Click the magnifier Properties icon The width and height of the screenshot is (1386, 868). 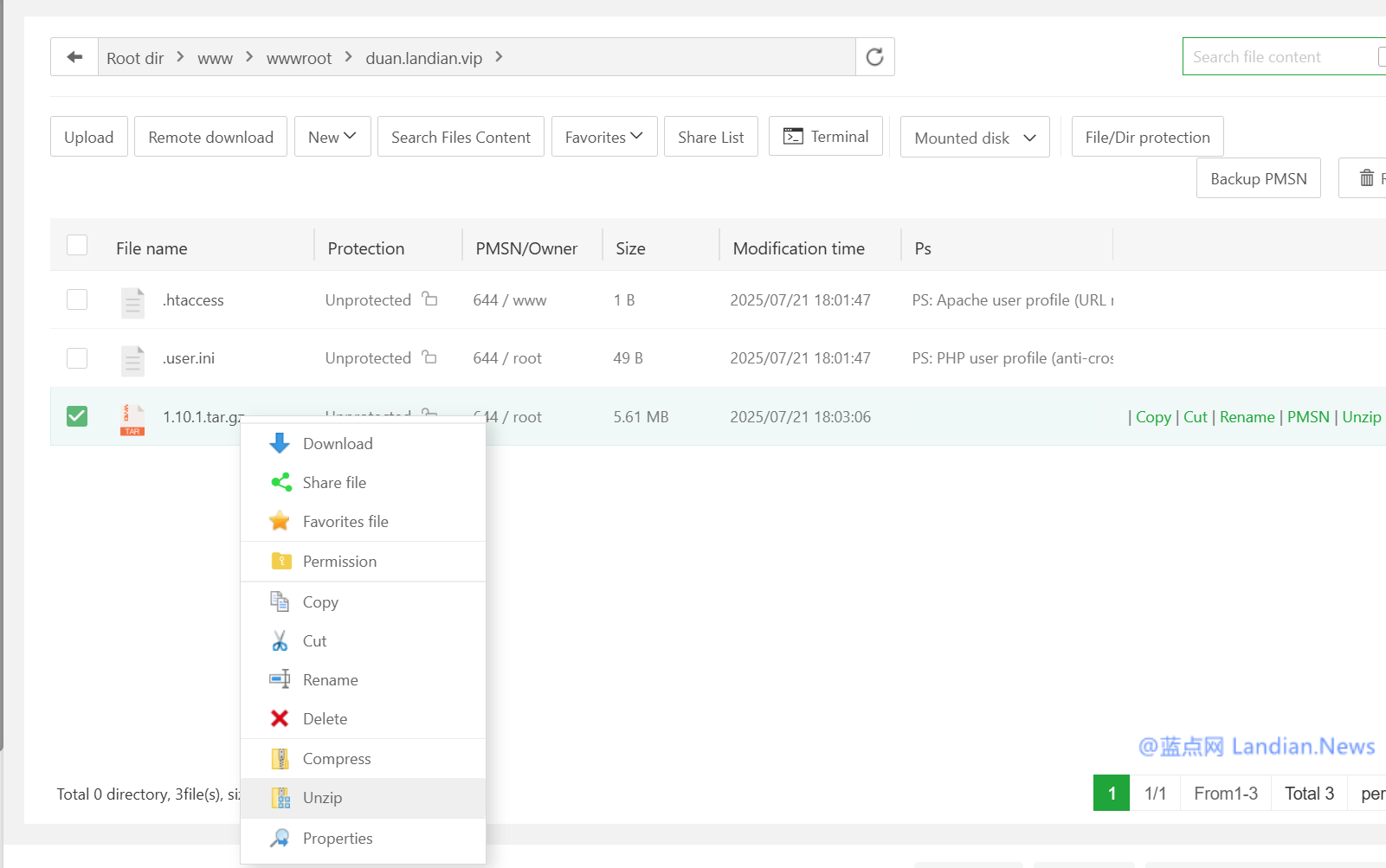(x=280, y=839)
